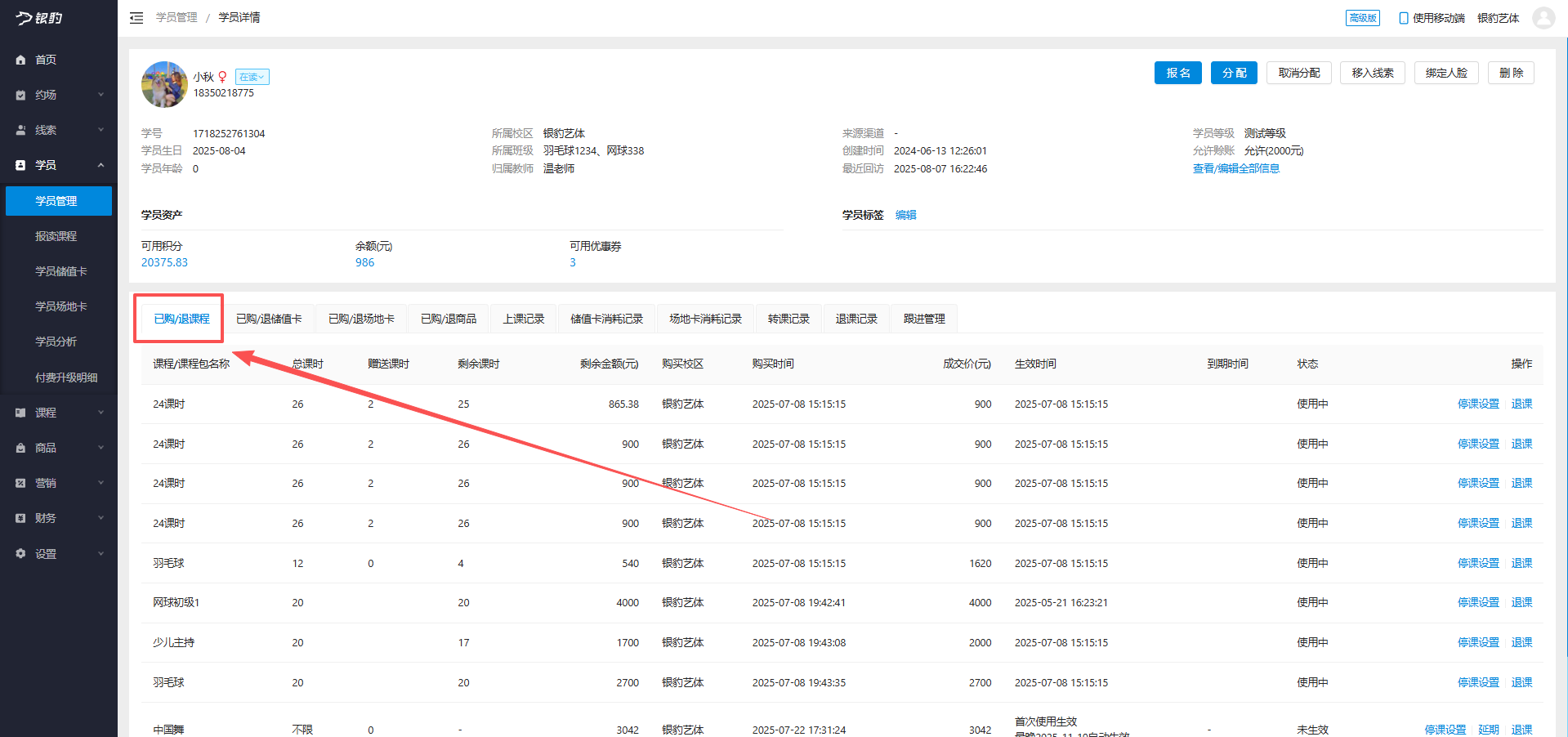Click the 财务 finance icon in sidebar
The image size is (1568, 737).
20,518
